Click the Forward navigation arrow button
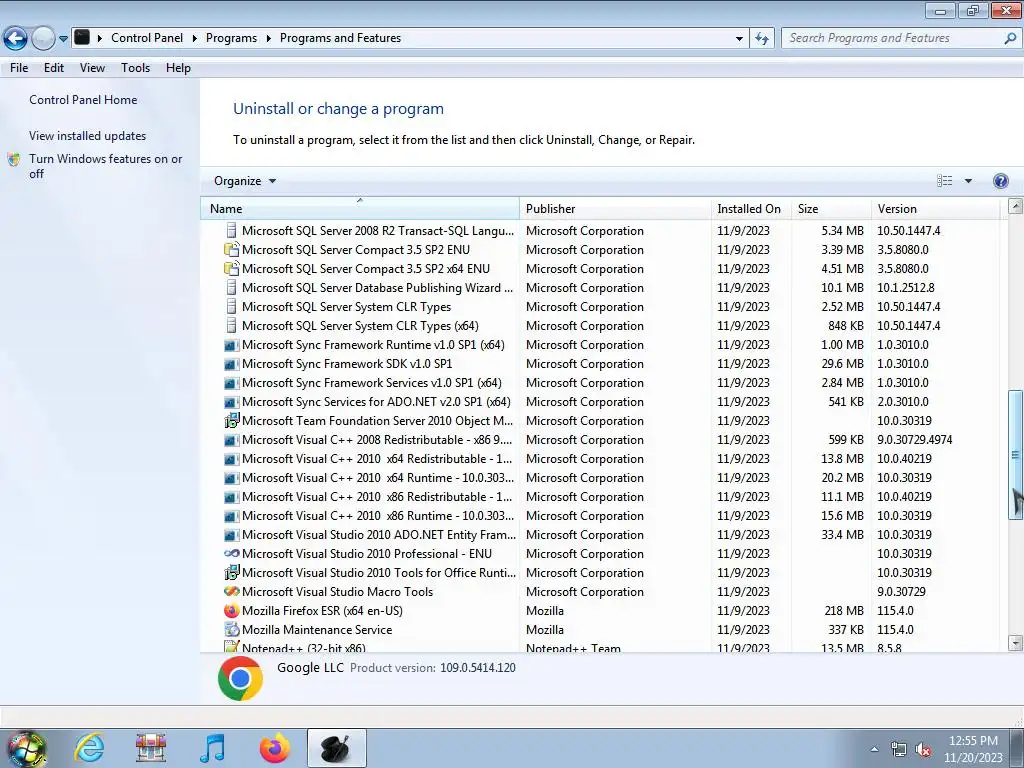1024x768 pixels. pyautogui.click(x=43, y=38)
